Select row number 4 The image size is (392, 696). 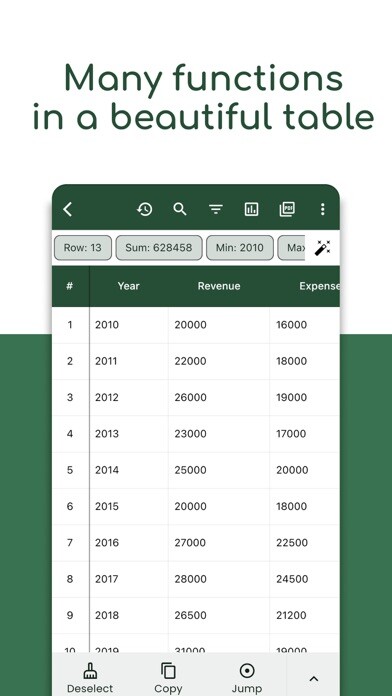tap(70, 434)
